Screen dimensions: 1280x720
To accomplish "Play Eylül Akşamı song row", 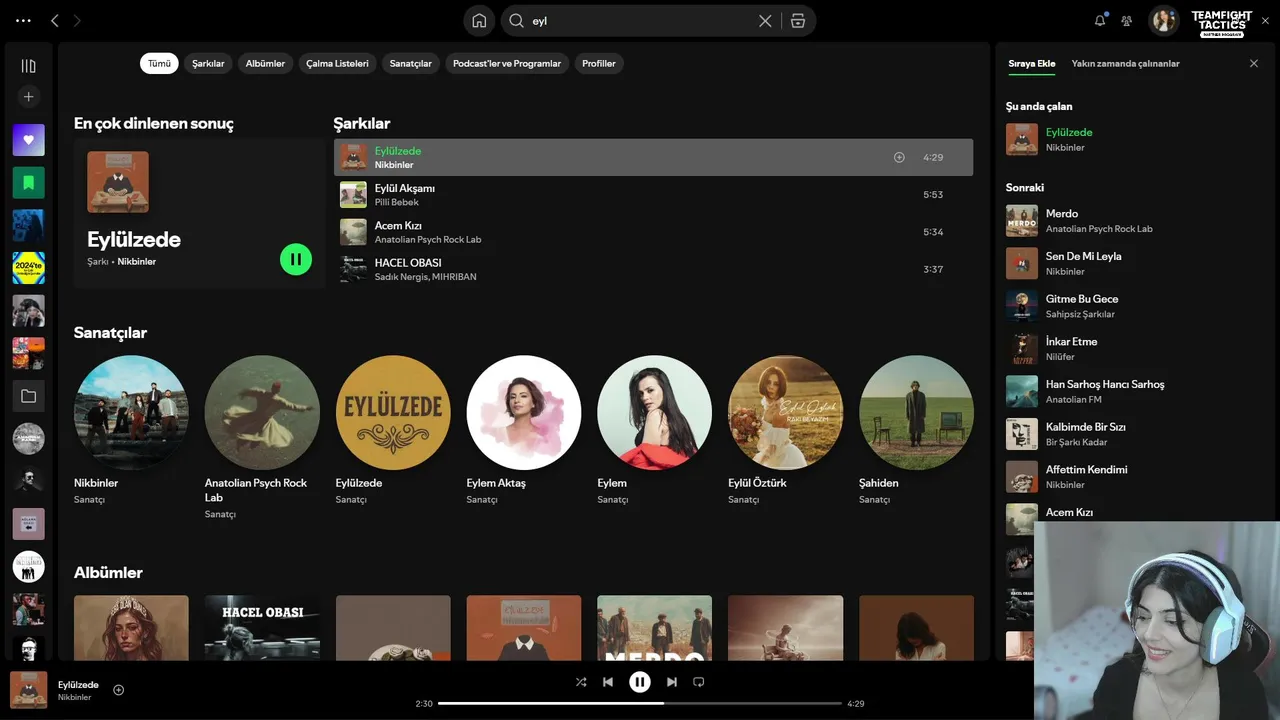I will tap(653, 194).
